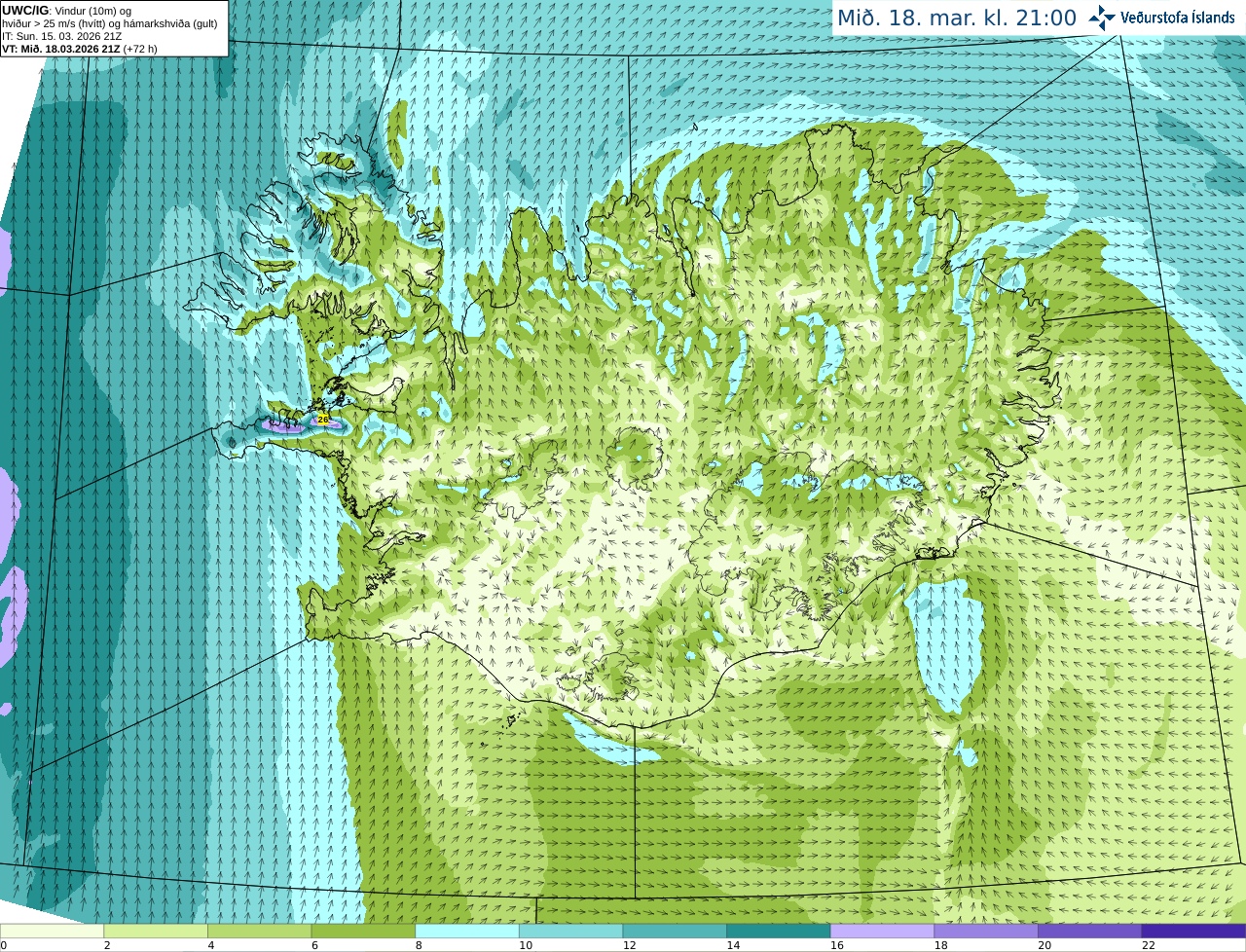Click the legend scale label 18
Viewport: 1246px width, 952px height.
point(940,945)
